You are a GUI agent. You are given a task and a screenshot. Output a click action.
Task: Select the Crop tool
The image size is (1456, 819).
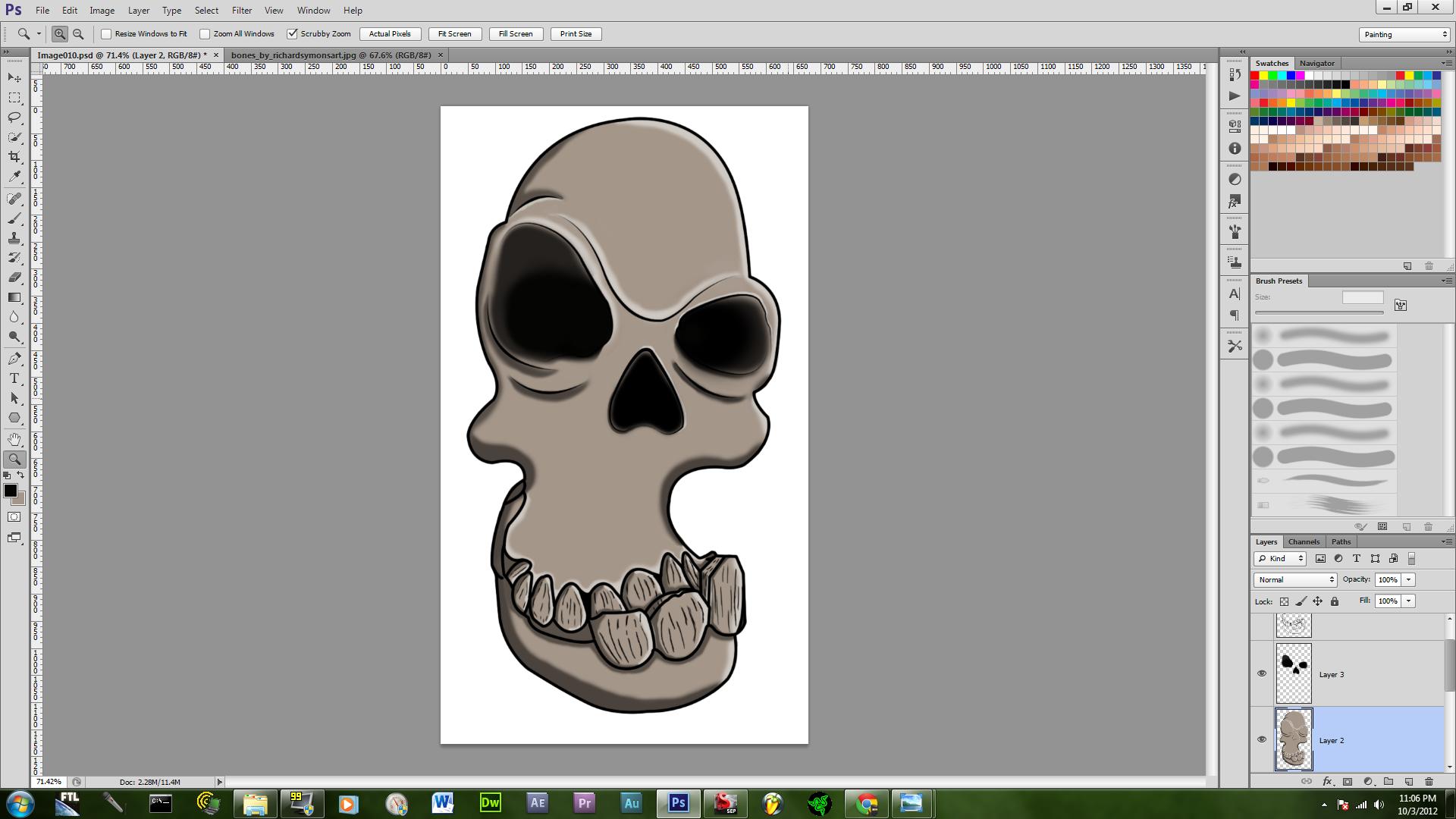click(14, 157)
